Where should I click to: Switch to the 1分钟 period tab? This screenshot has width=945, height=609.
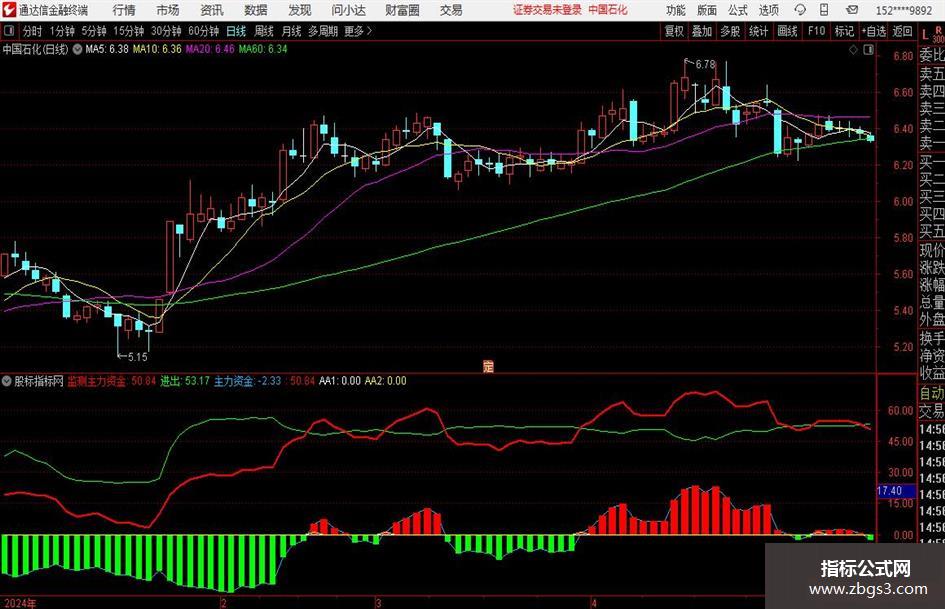(x=62, y=31)
